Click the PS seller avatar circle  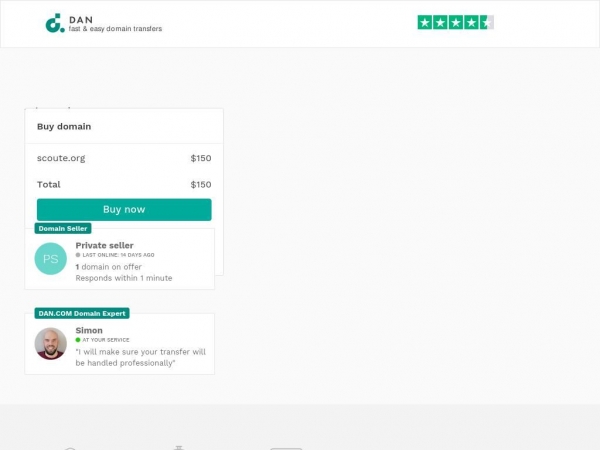click(x=51, y=259)
